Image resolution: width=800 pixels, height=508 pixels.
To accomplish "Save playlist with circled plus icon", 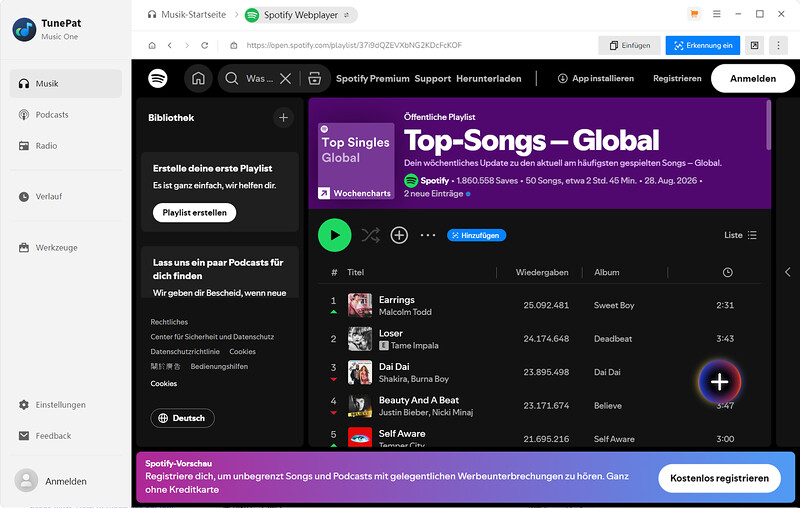I will [399, 235].
